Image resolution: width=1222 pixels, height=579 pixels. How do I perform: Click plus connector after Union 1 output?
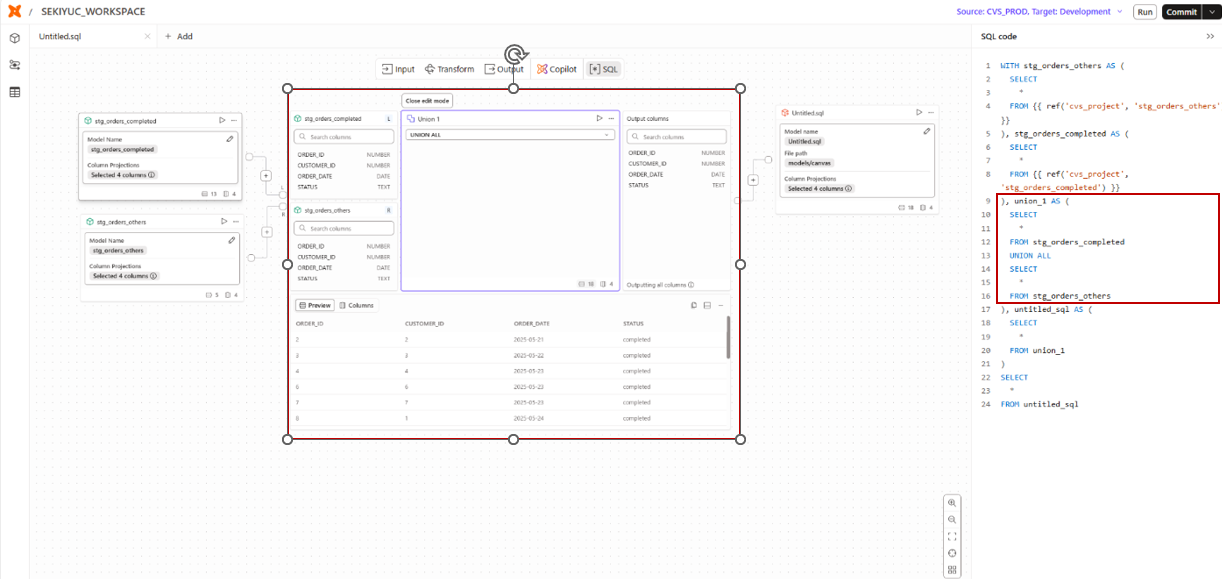point(752,180)
